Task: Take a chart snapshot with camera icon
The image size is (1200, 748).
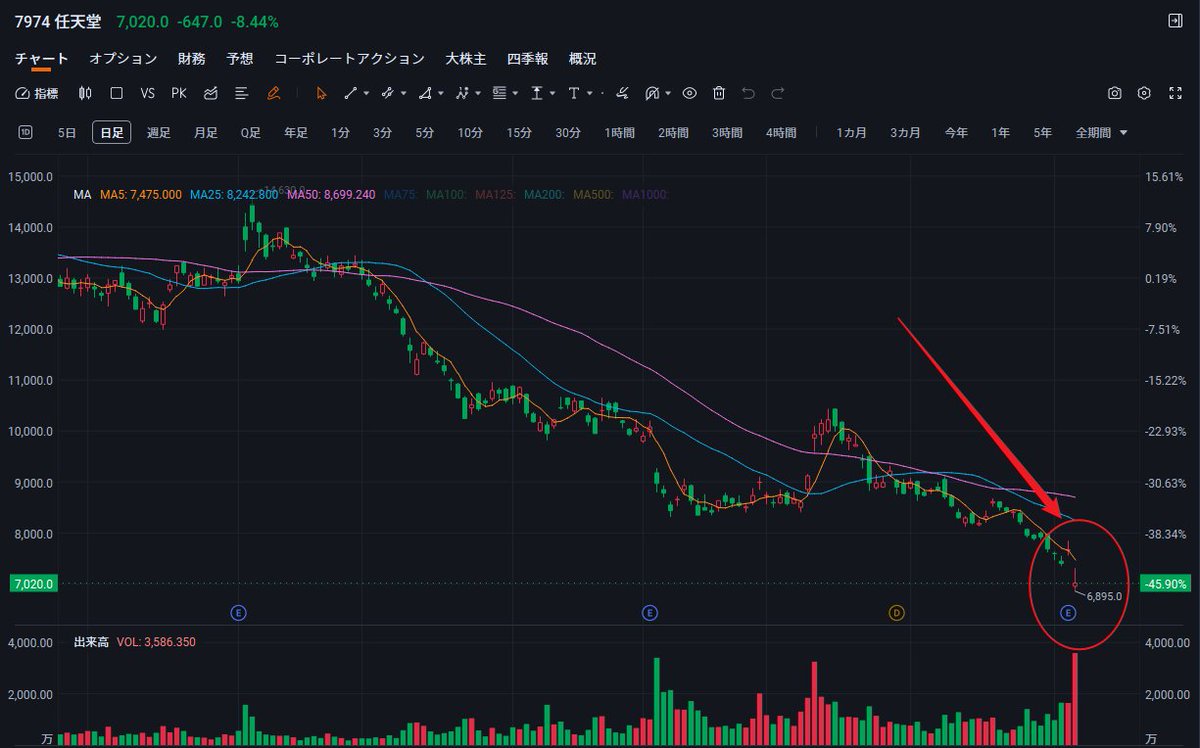Action: pos(1115,93)
